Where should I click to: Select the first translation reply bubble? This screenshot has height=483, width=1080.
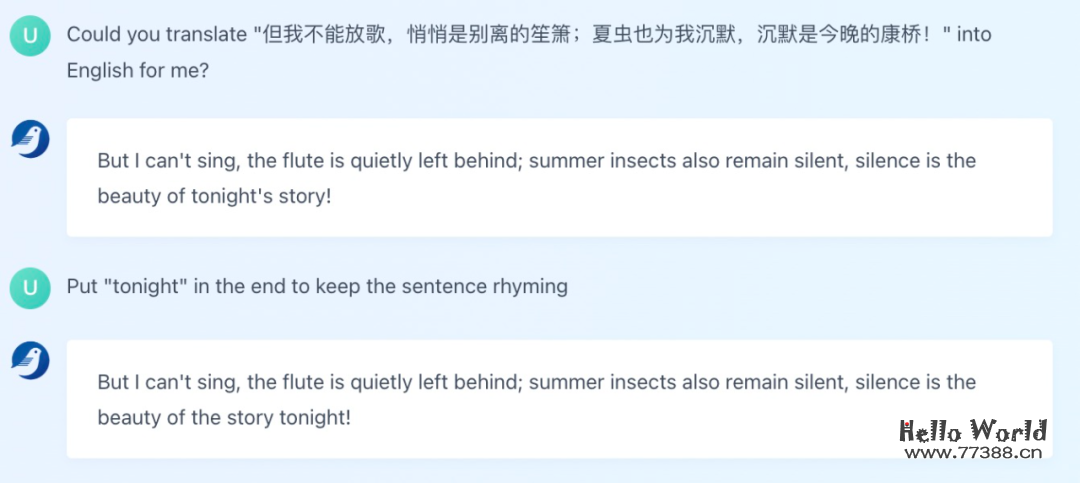coord(559,178)
